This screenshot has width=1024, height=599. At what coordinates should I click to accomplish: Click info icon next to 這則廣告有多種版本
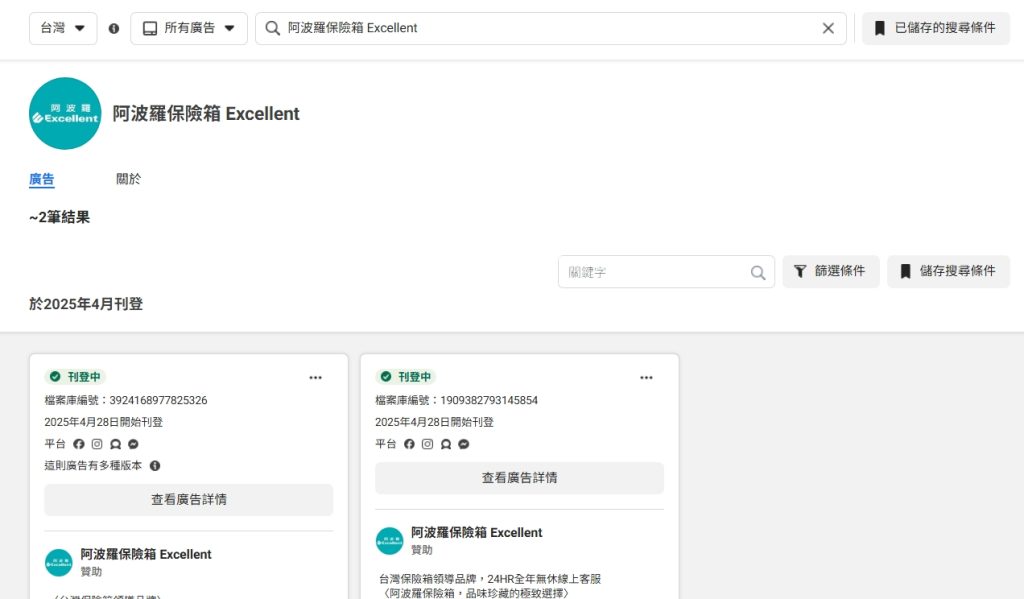(155, 466)
